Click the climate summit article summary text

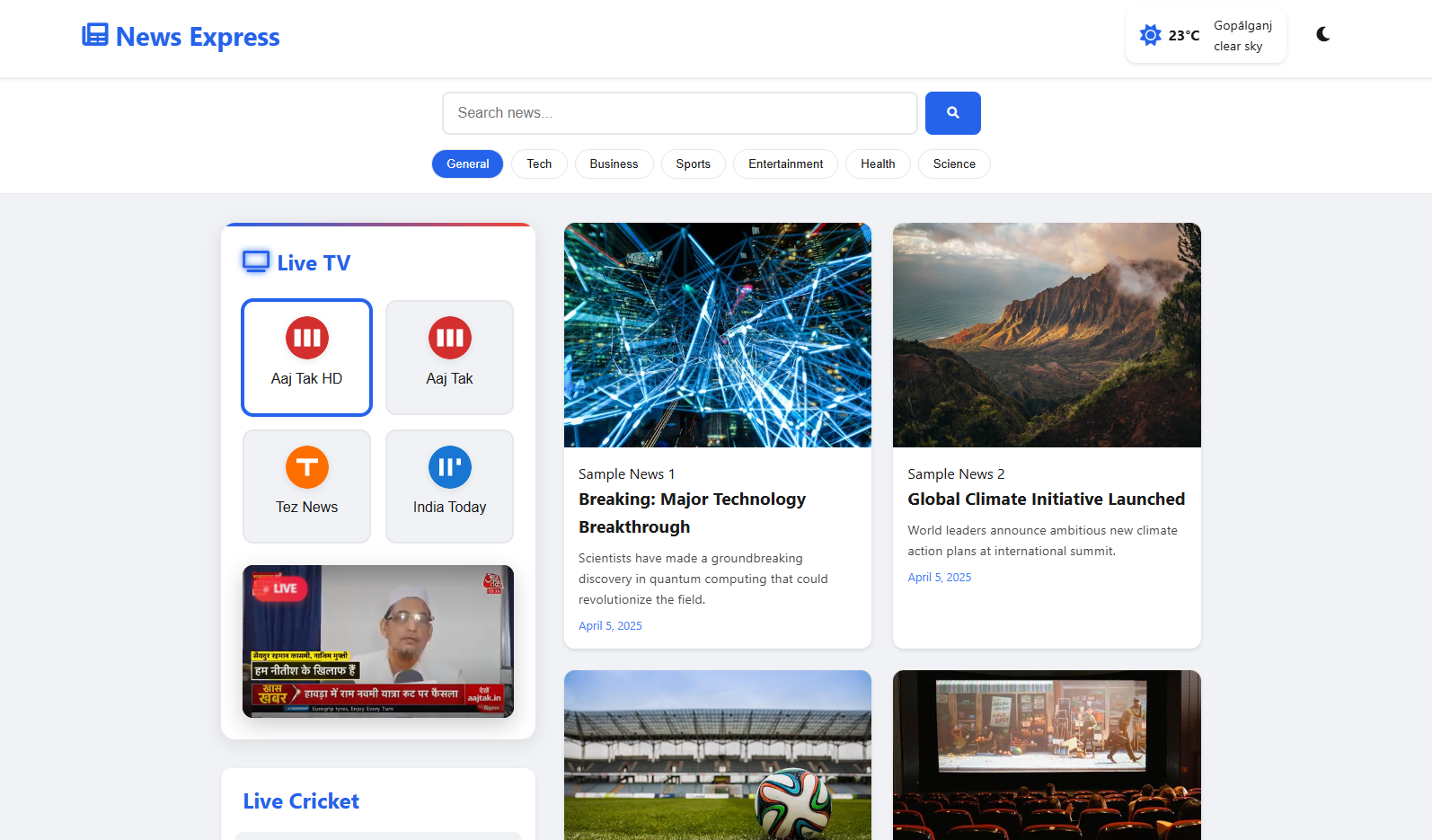1042,541
